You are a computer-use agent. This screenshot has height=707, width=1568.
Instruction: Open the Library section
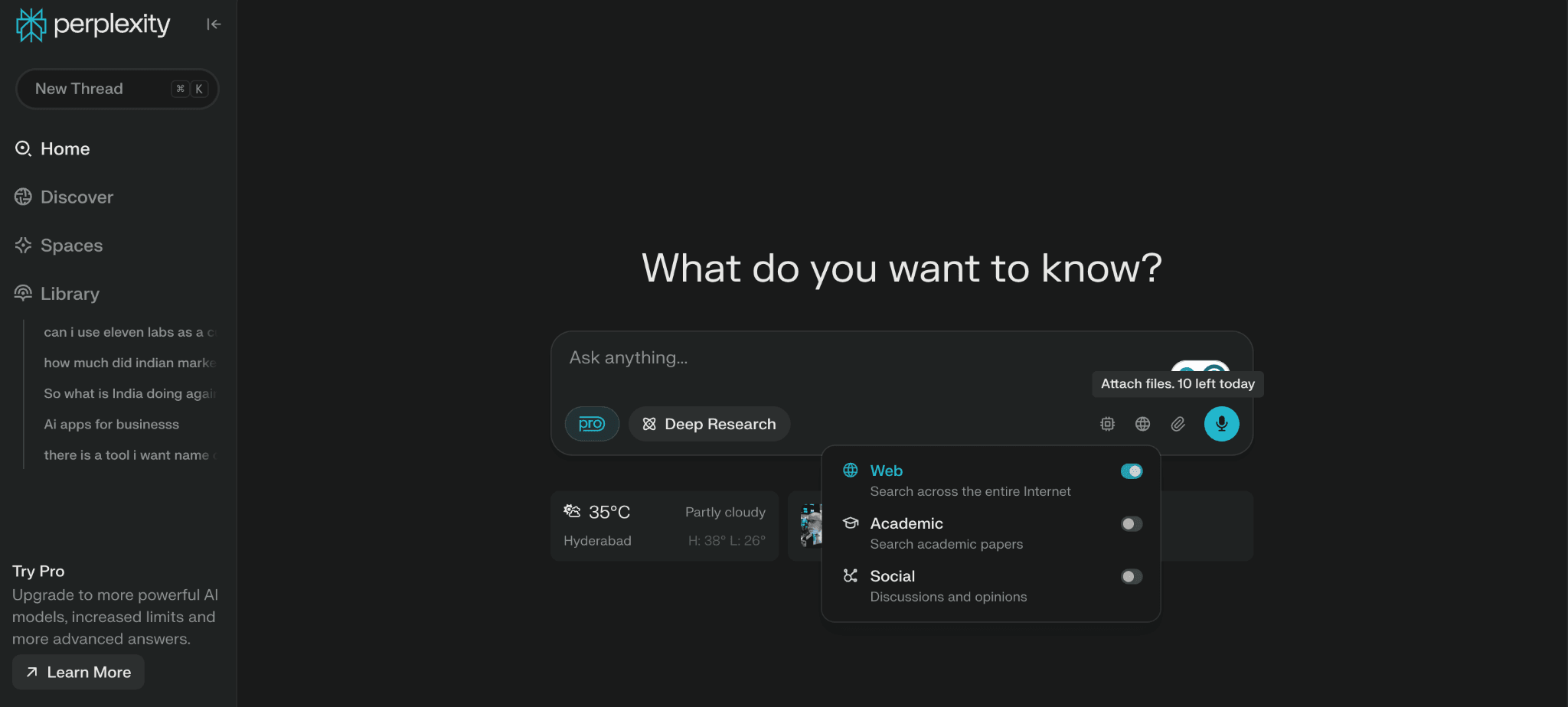[70, 293]
